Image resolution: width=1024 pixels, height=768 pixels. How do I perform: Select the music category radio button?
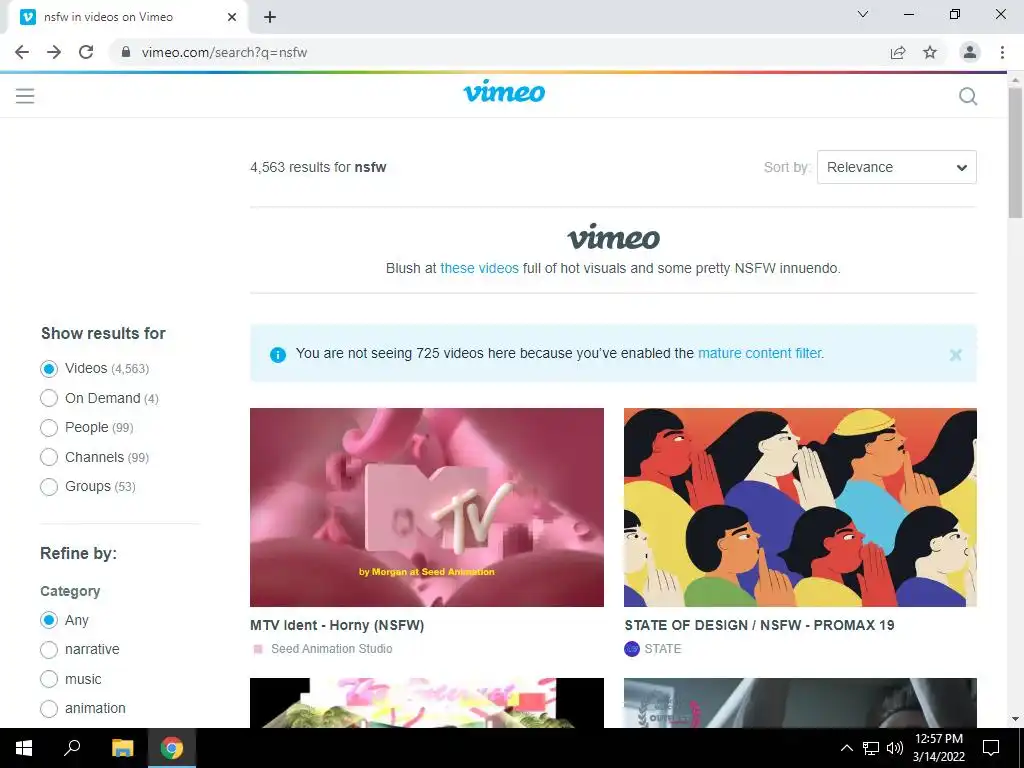49,679
